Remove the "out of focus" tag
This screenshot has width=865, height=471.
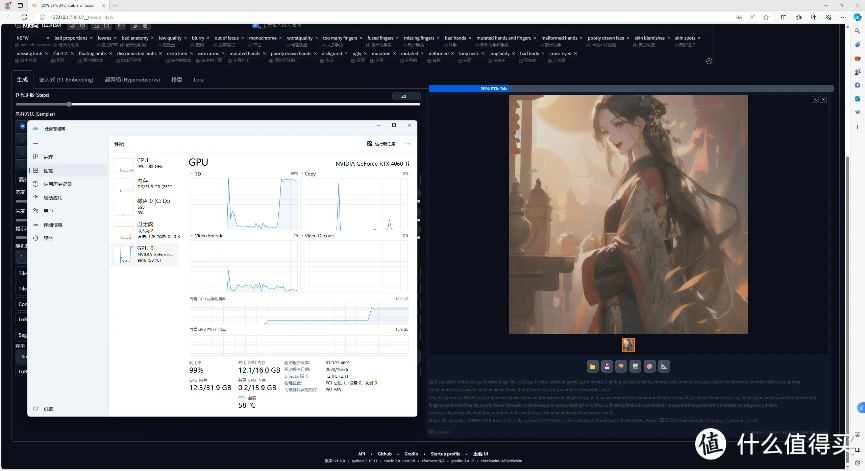[242, 38]
